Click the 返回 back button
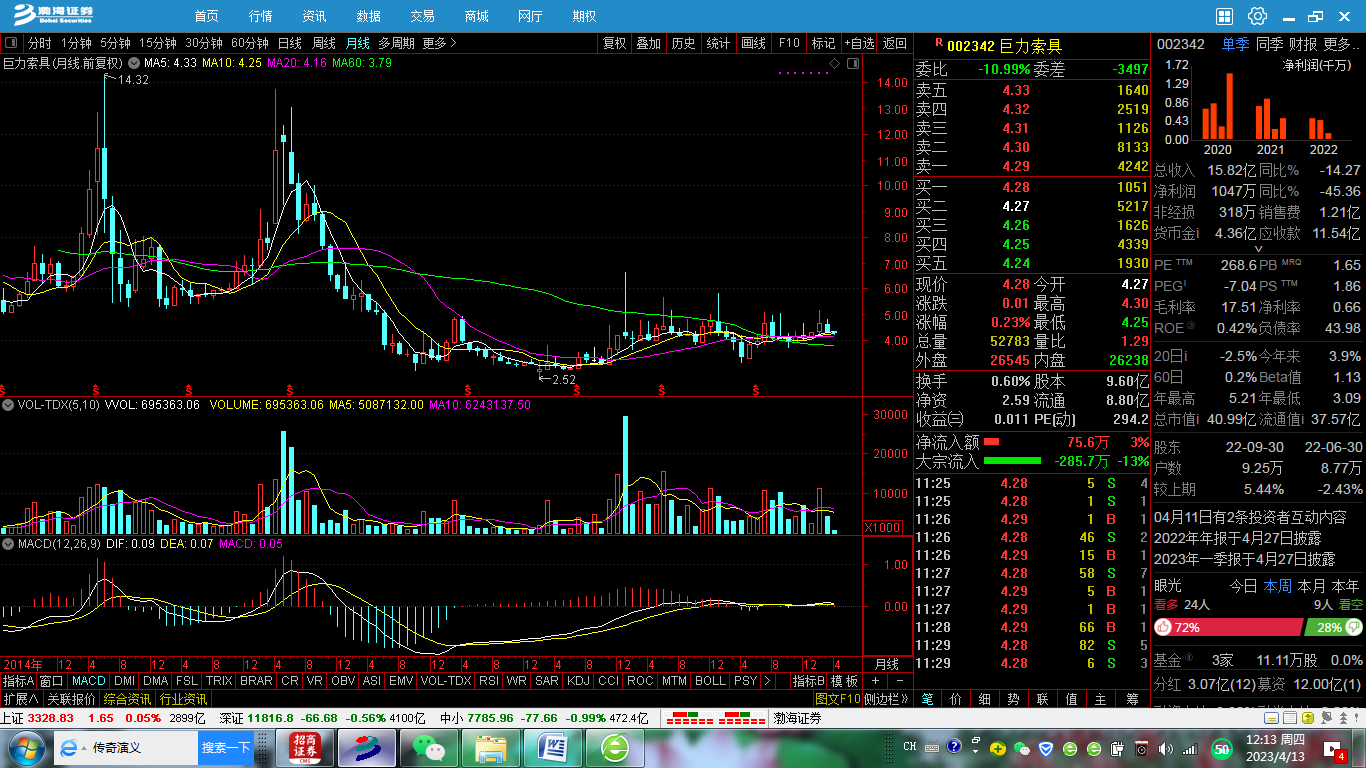 pyautogui.click(x=895, y=43)
